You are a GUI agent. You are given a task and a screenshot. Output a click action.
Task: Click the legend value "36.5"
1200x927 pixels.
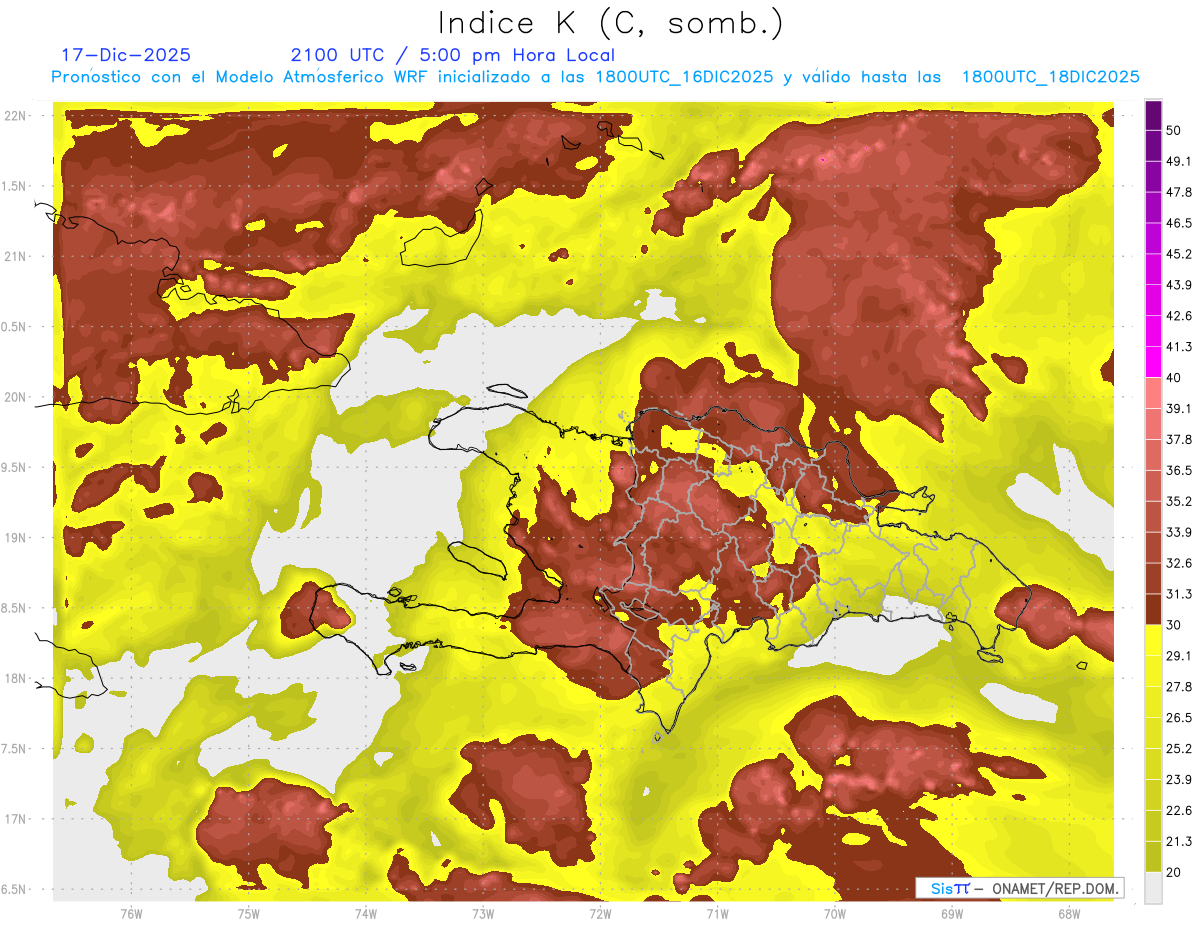1179,470
